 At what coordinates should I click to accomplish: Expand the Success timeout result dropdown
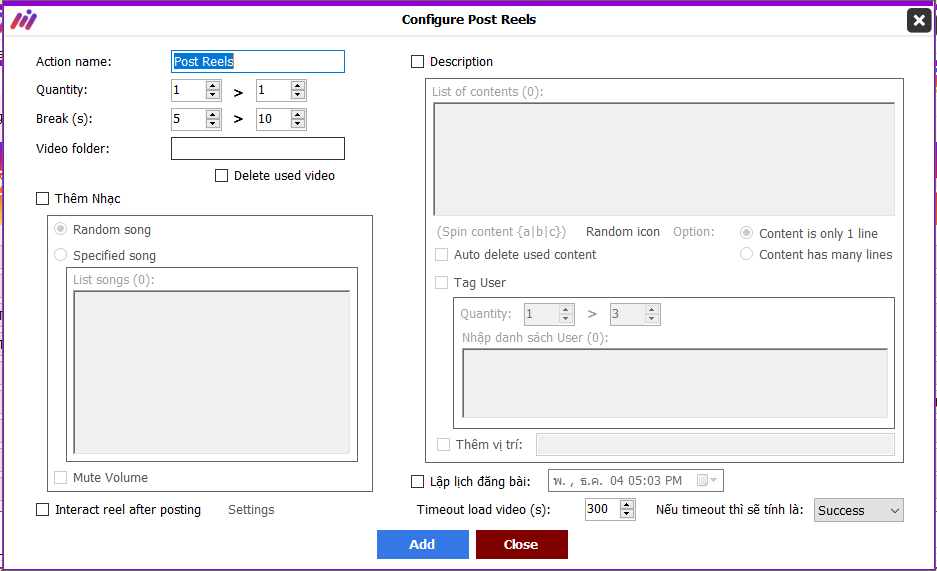(x=859, y=511)
